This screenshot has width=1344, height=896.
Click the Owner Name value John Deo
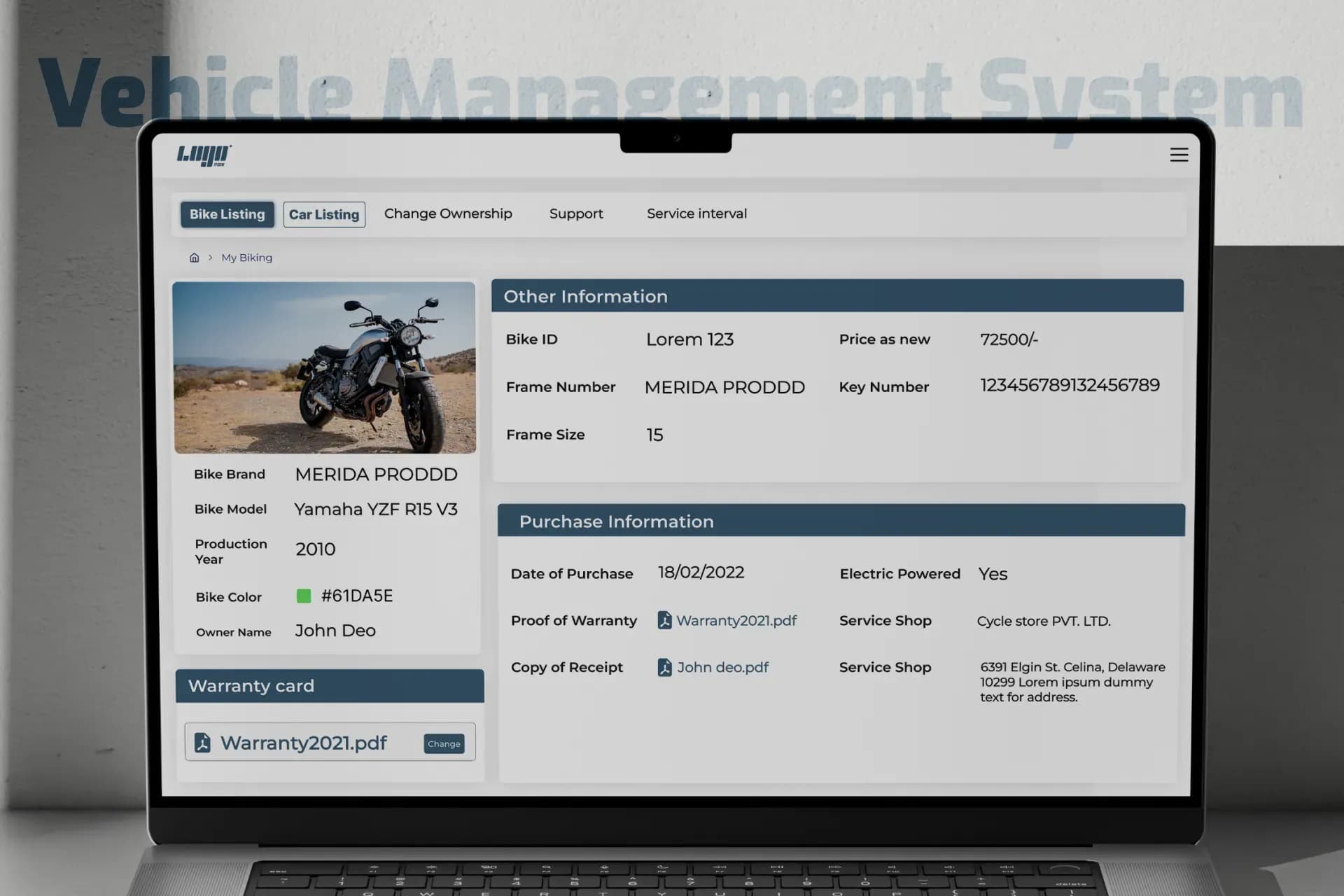coord(335,631)
